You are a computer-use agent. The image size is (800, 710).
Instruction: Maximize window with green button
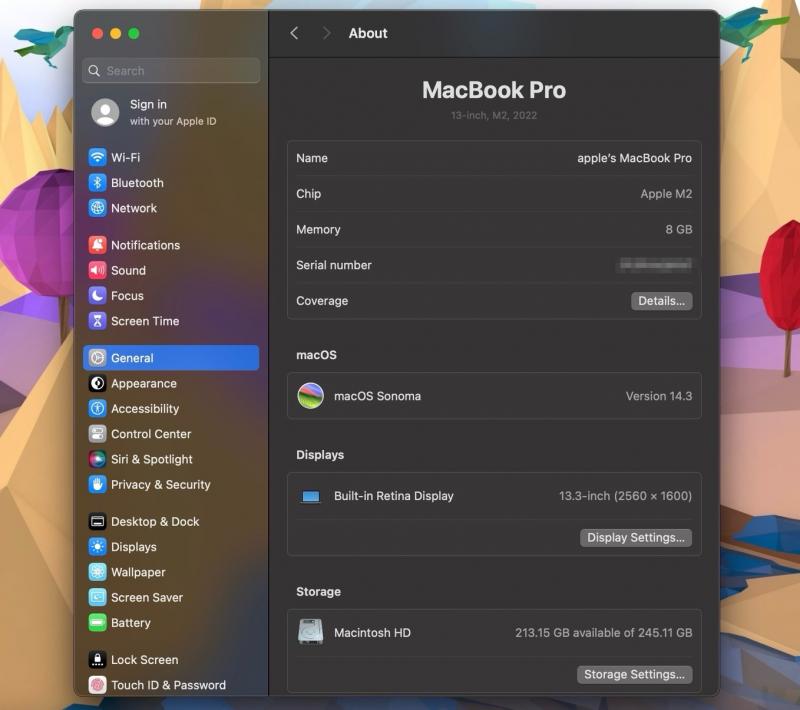click(x=134, y=34)
